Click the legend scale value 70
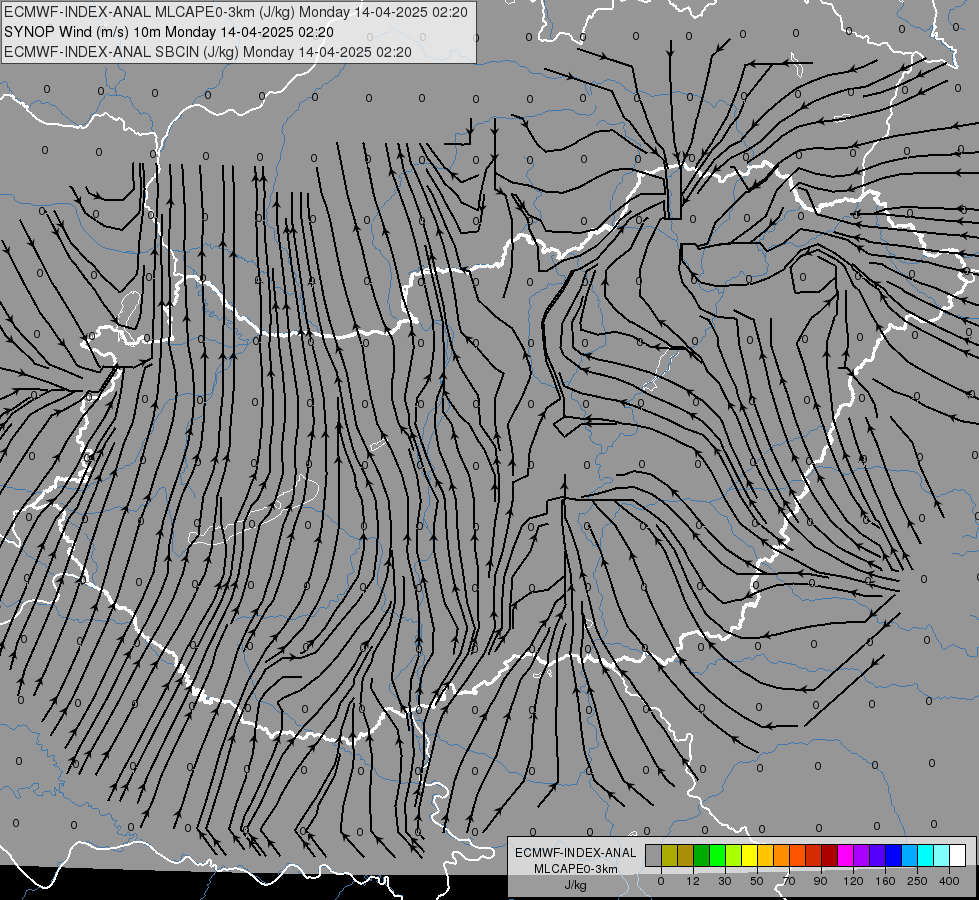This screenshot has width=979, height=900. coord(789,881)
